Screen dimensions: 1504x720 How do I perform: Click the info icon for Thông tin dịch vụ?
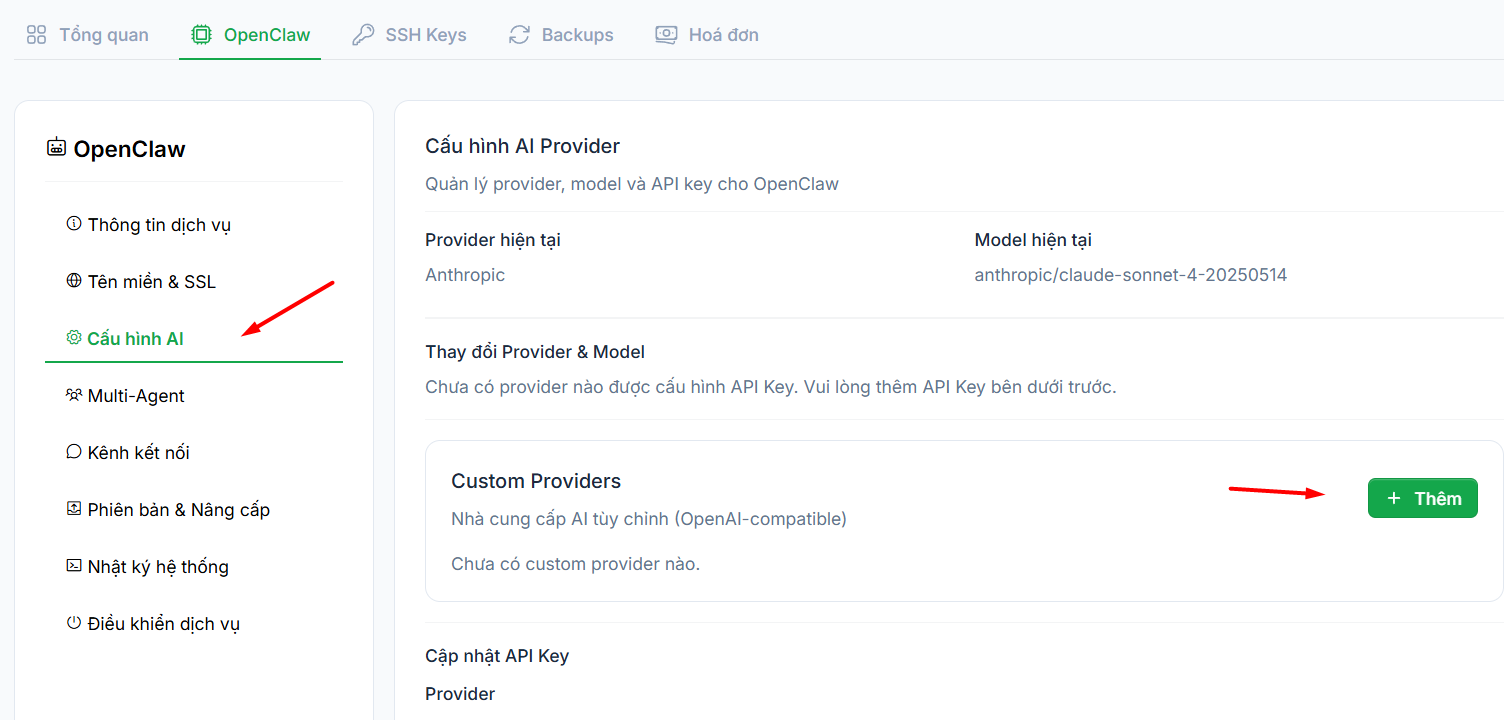pos(74,224)
